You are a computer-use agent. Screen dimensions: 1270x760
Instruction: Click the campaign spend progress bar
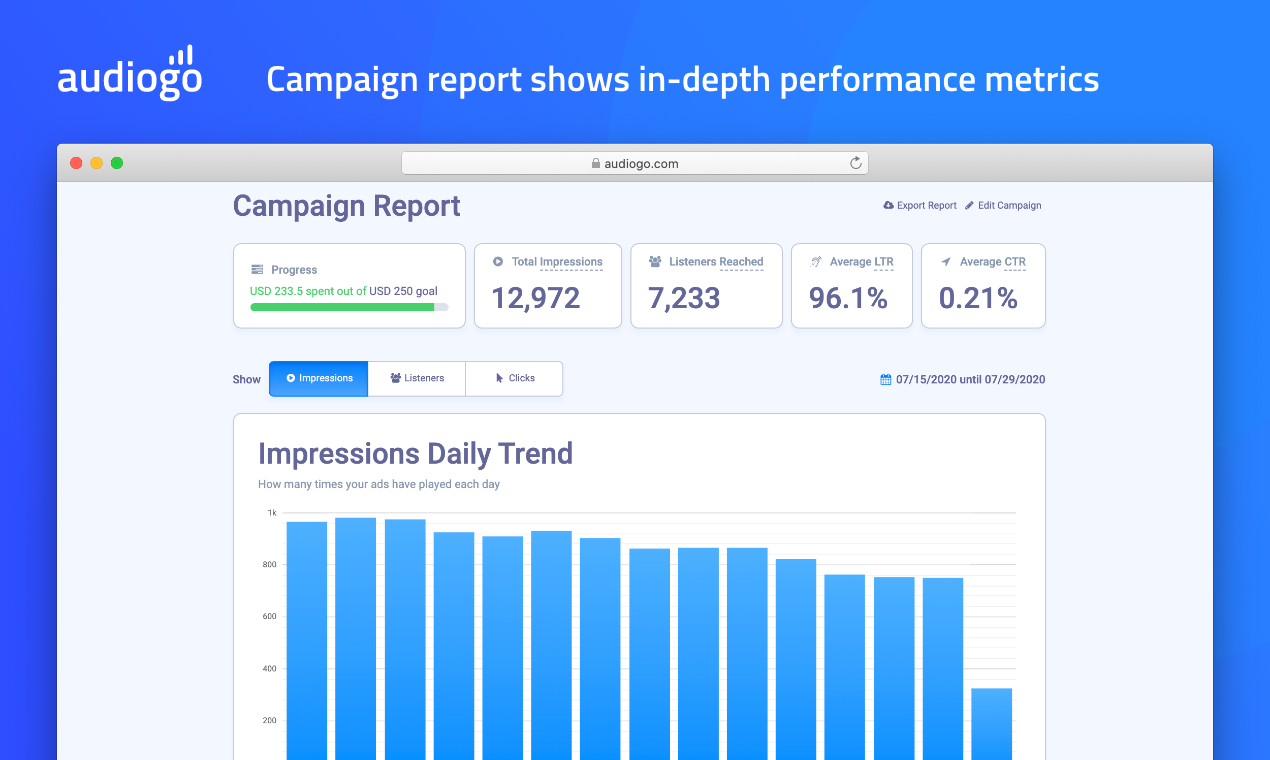click(349, 307)
